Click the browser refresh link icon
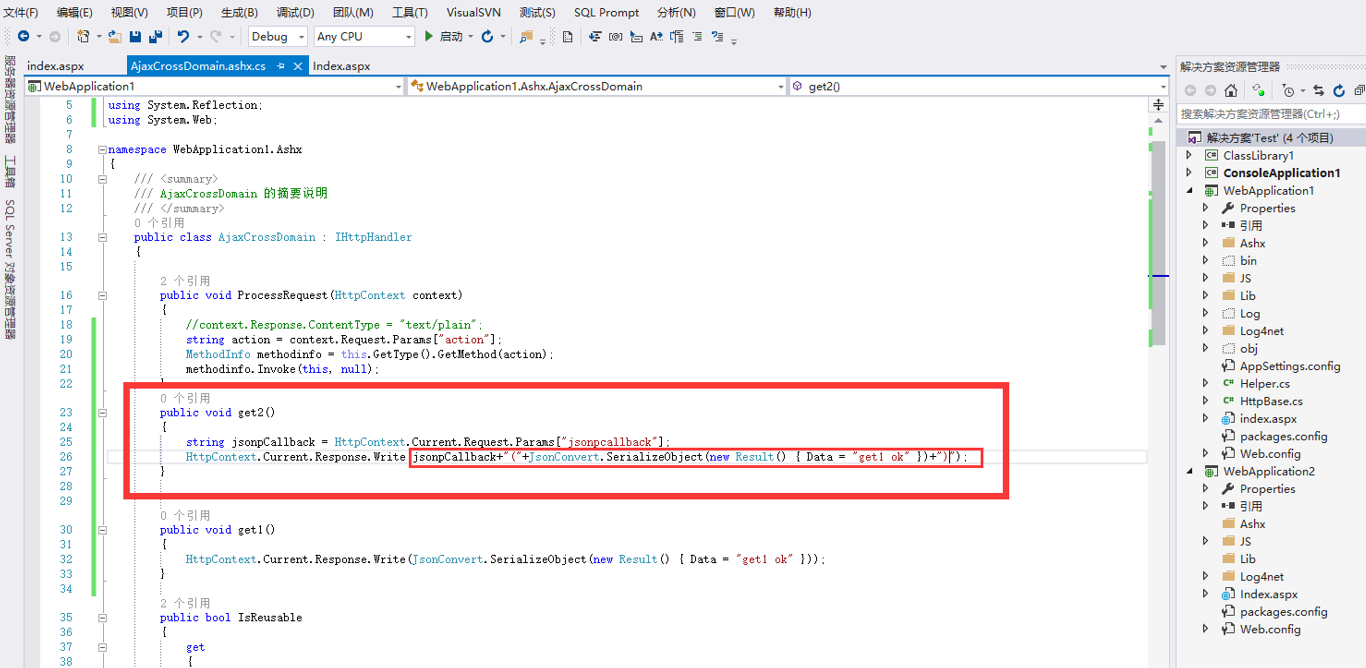1366x668 pixels. click(x=487, y=36)
